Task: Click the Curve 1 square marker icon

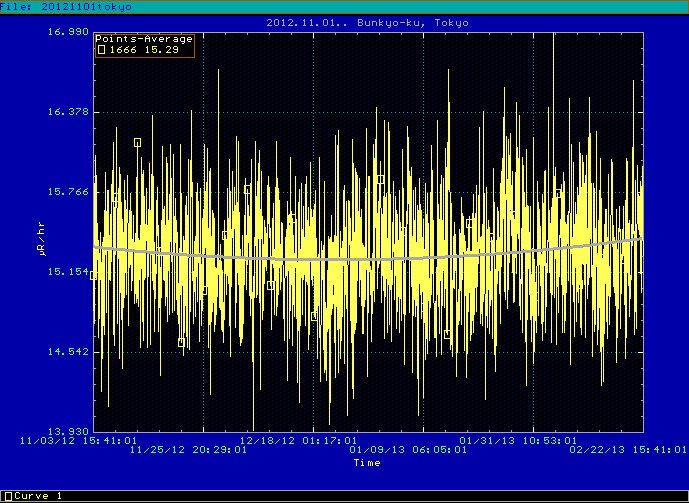Action: click(8, 496)
